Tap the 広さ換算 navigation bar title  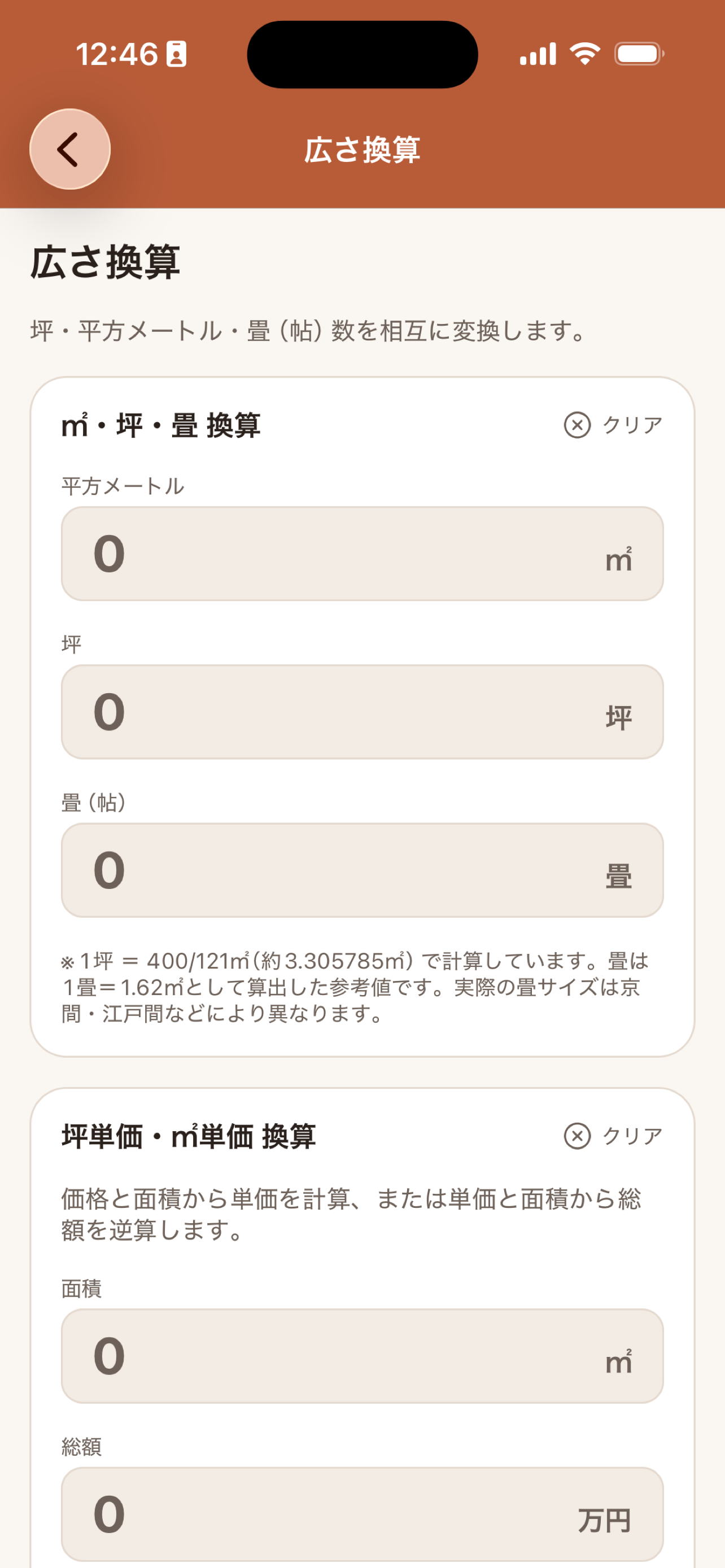[362, 150]
